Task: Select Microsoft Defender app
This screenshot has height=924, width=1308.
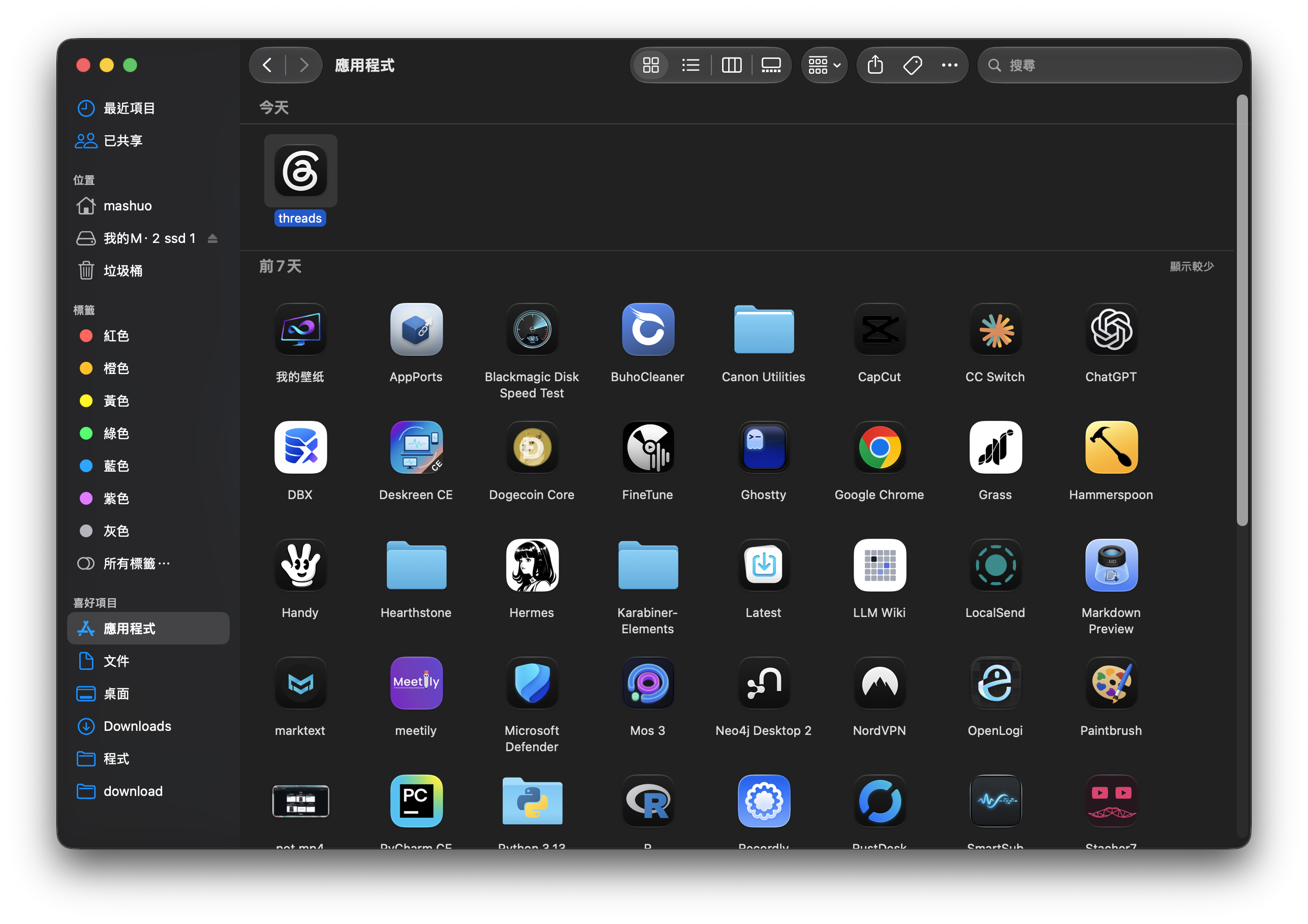Action: point(532,683)
